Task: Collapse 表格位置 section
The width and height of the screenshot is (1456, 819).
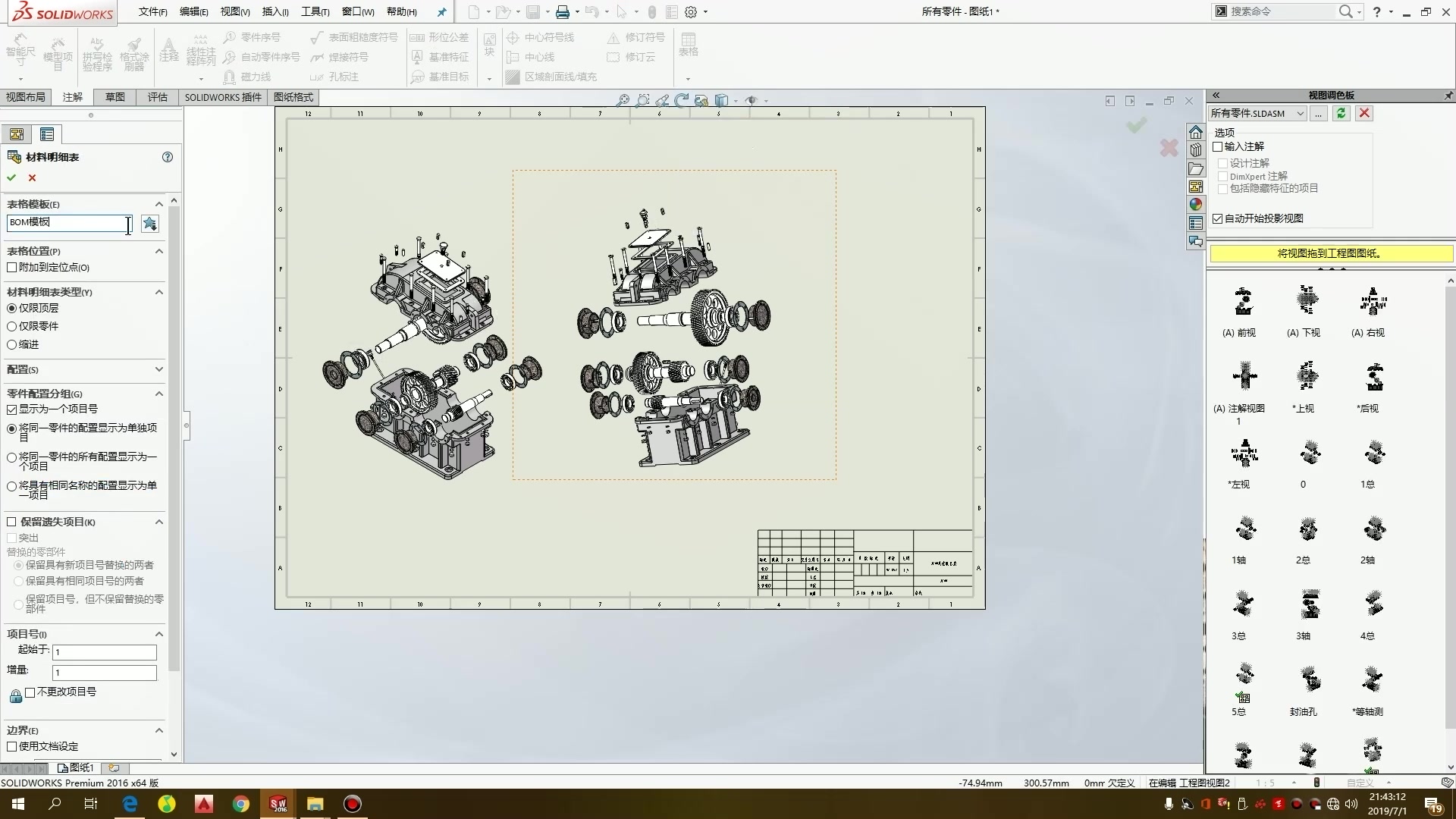Action: 159,251
